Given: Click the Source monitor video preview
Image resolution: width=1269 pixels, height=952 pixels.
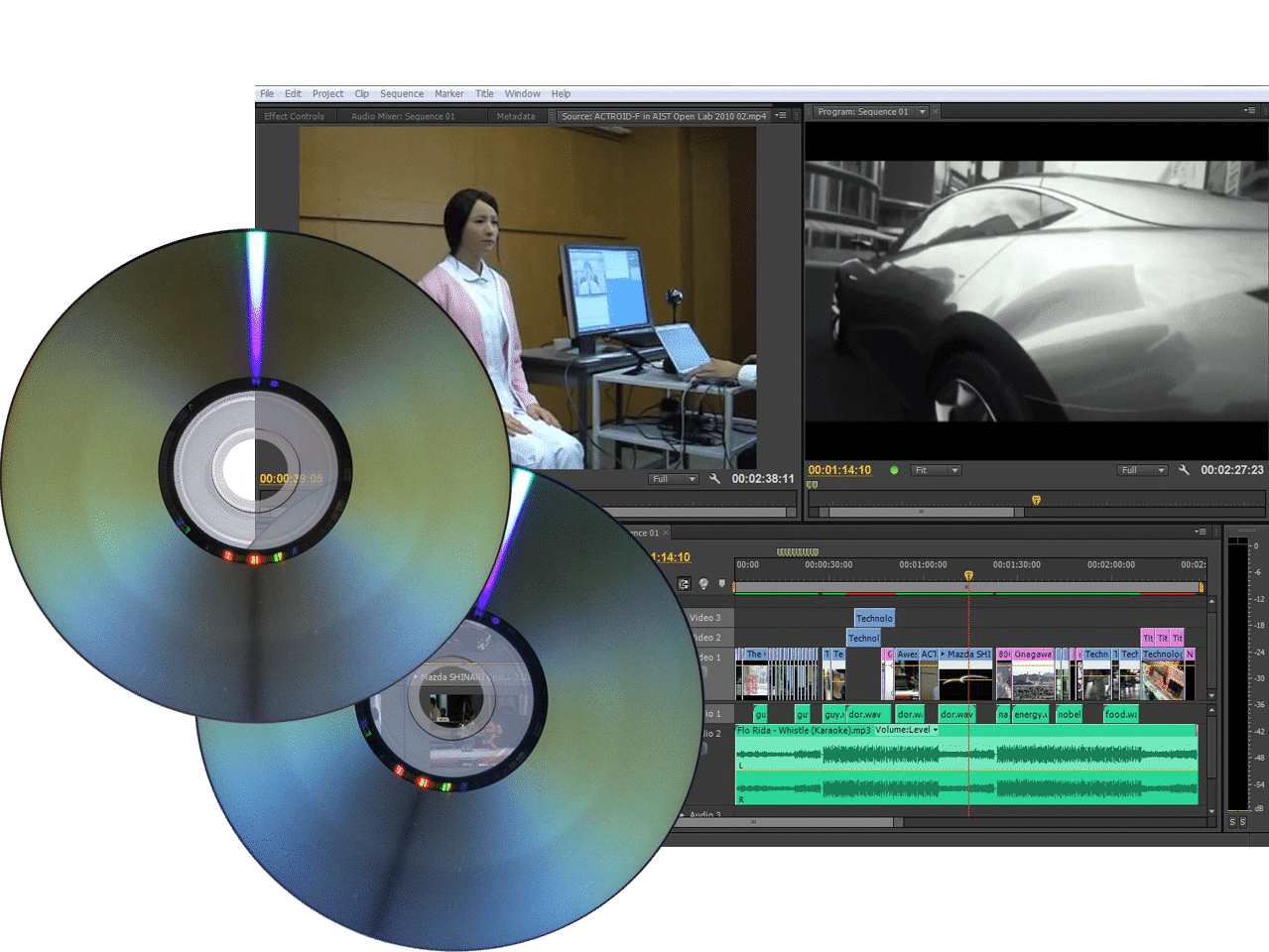Looking at the screenshot, I should click(528, 297).
